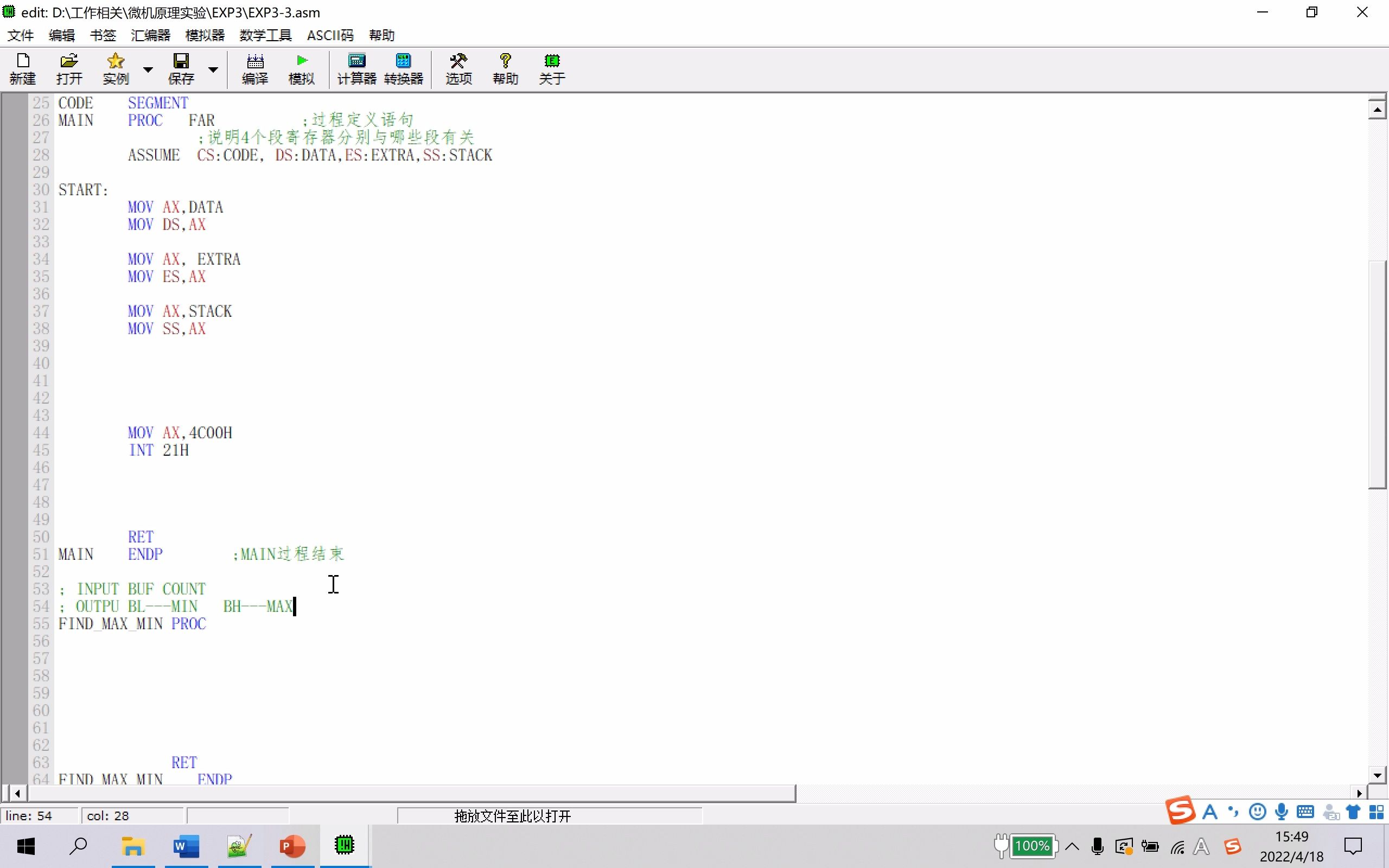Click the 'START:' label line
This screenshot has width=1389, height=868.
[83, 190]
